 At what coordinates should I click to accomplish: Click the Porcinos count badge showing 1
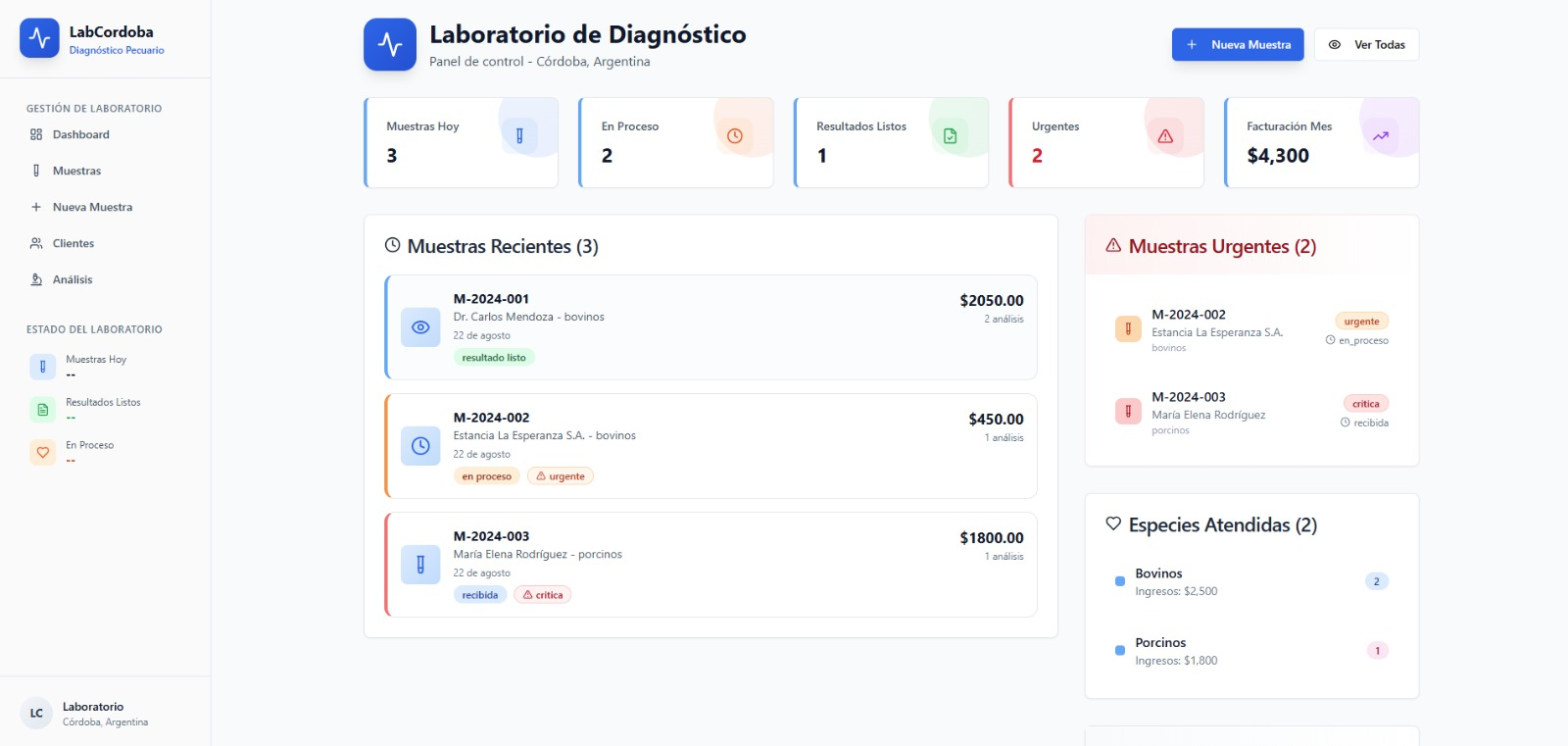(x=1377, y=651)
